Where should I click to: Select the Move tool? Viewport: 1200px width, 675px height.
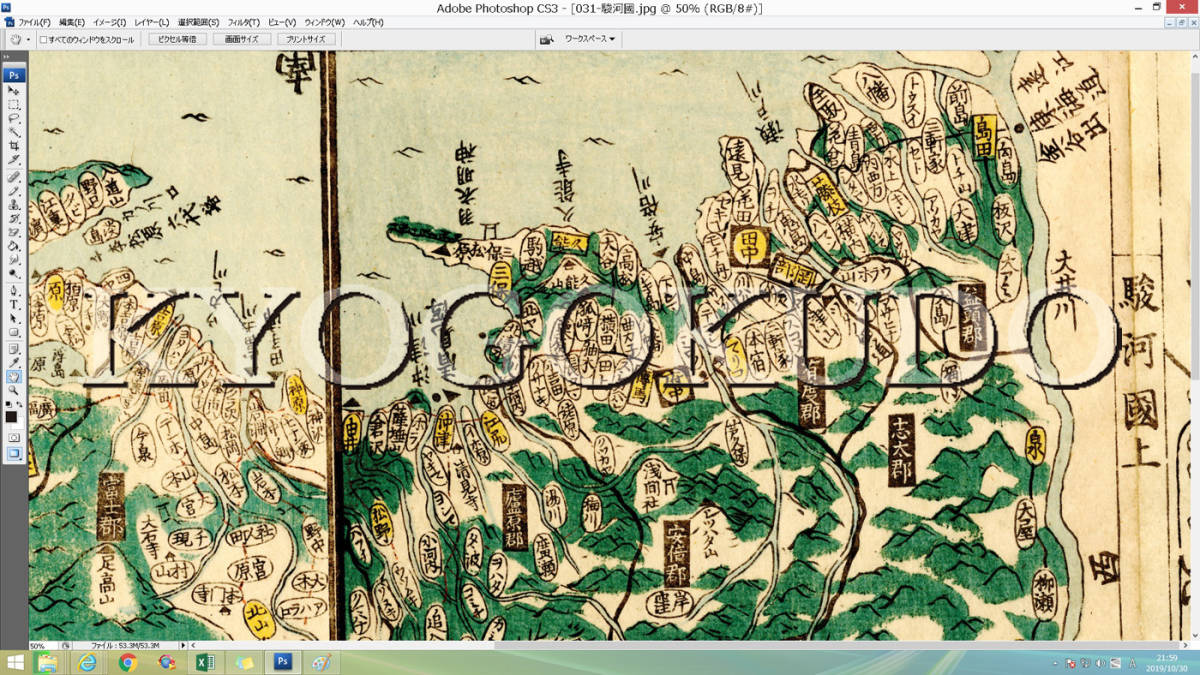pos(14,90)
